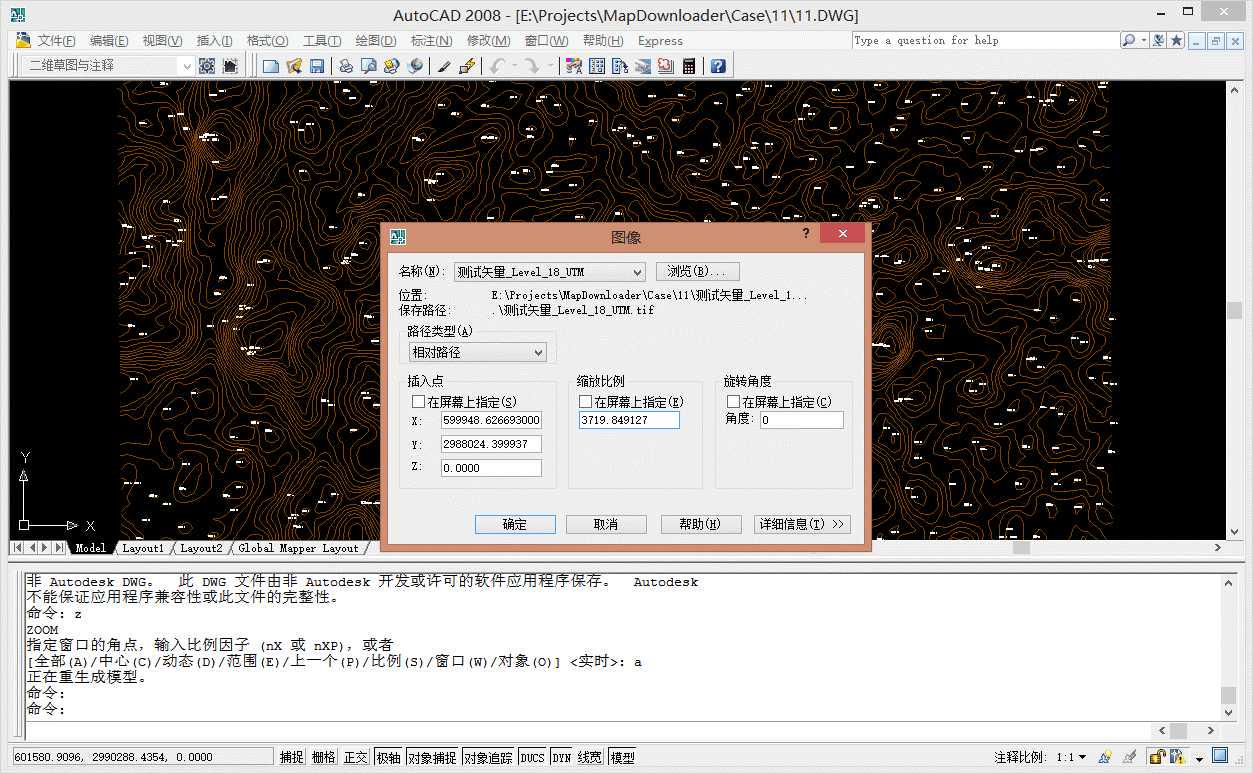Toggle 栅格 grid display in status bar
This screenshot has height=774, width=1253.
pos(323,758)
